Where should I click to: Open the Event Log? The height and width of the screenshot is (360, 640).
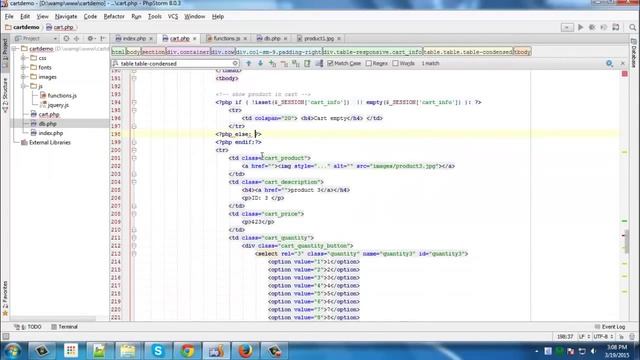(610, 327)
